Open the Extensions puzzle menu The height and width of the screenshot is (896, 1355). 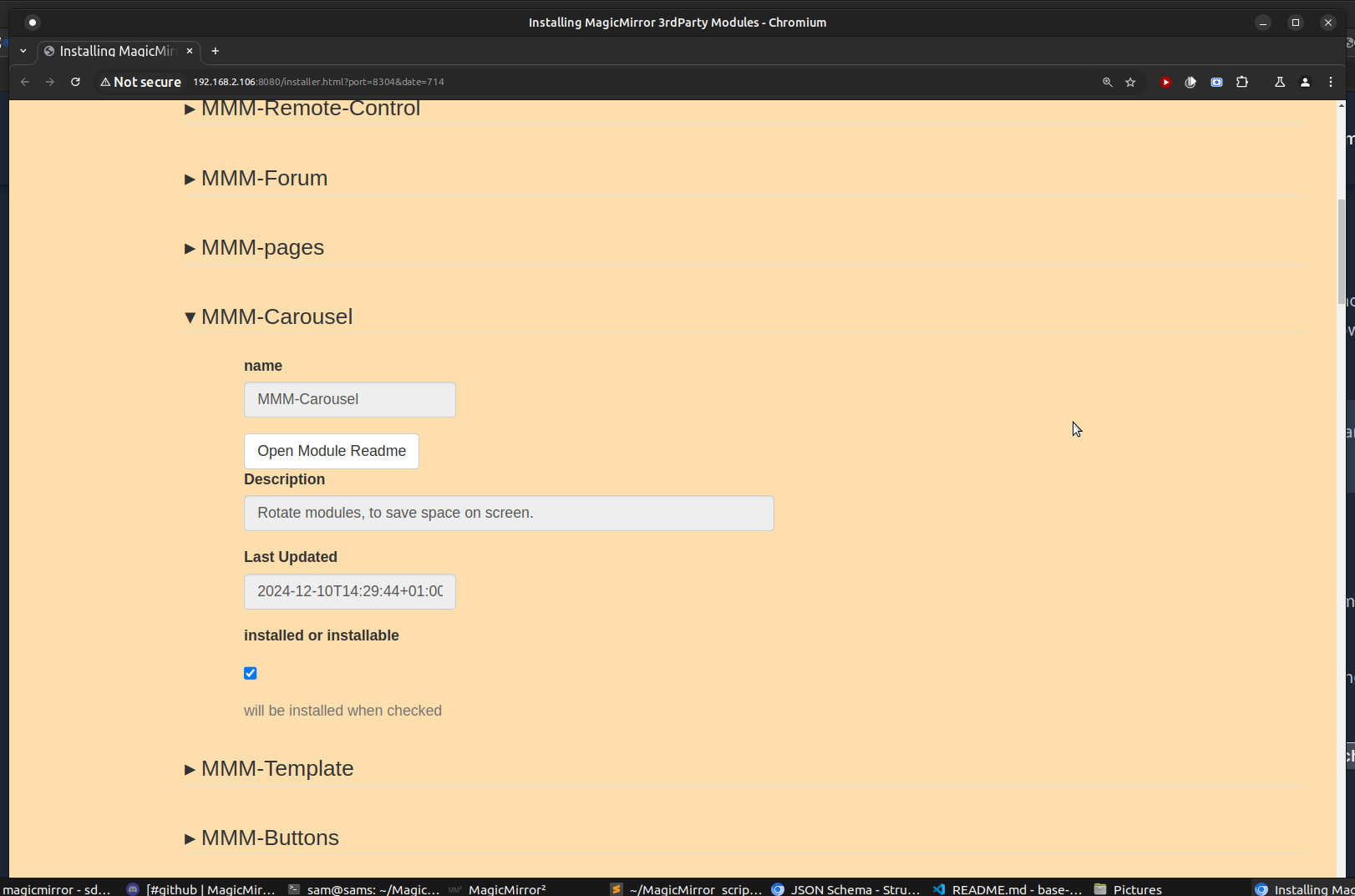(1242, 82)
